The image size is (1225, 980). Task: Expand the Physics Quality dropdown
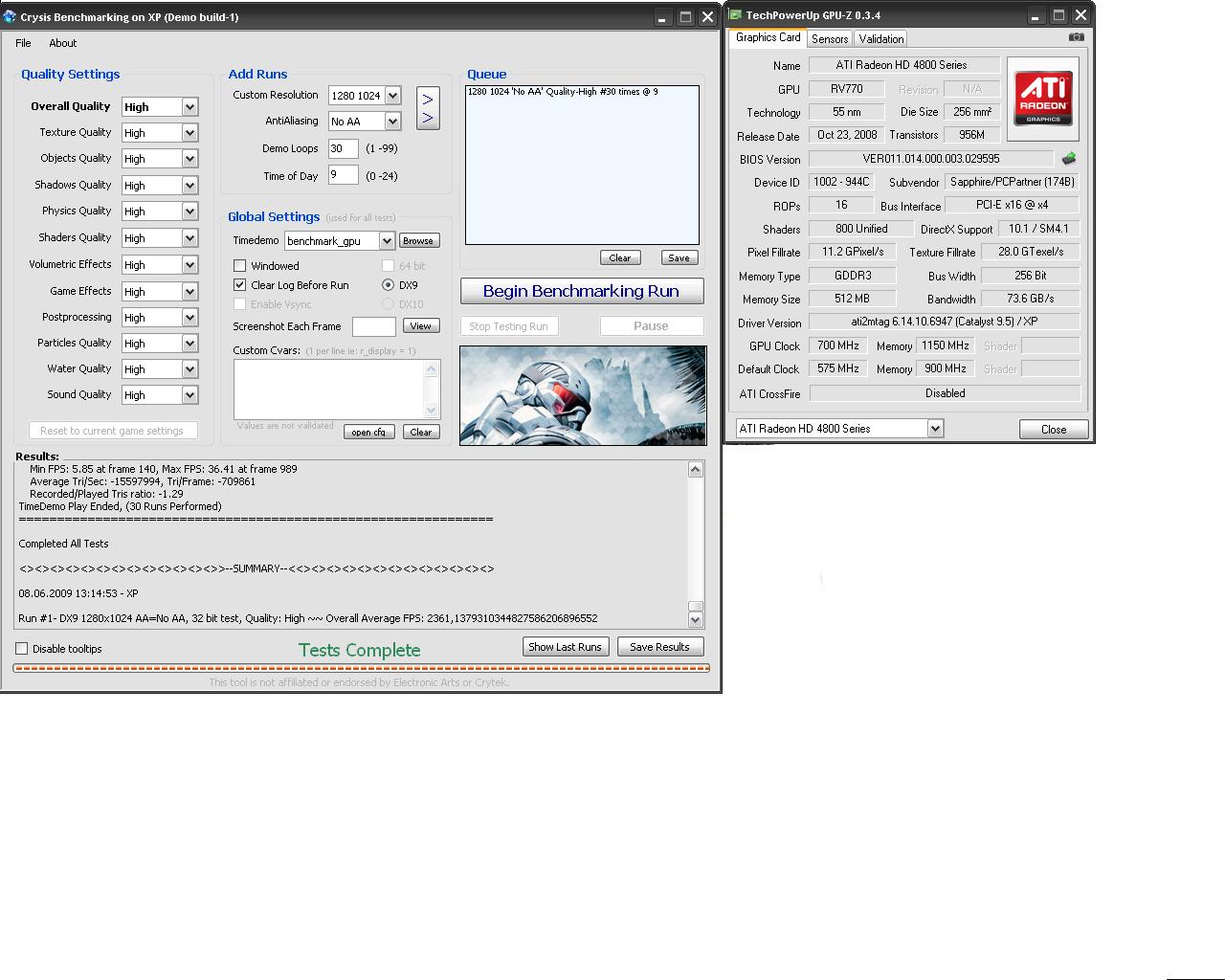click(x=189, y=212)
